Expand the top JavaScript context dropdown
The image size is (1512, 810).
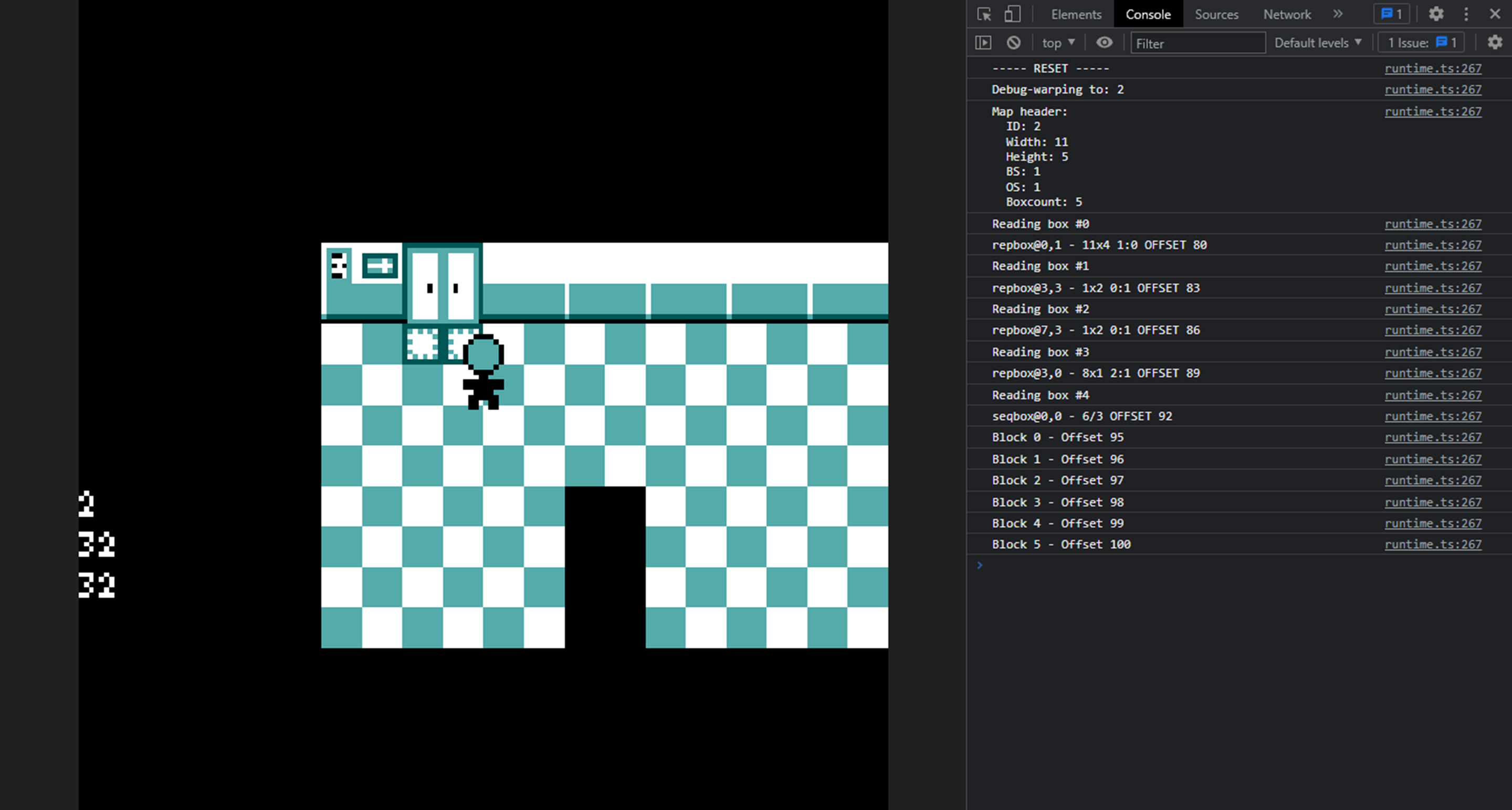pyautogui.click(x=1058, y=43)
